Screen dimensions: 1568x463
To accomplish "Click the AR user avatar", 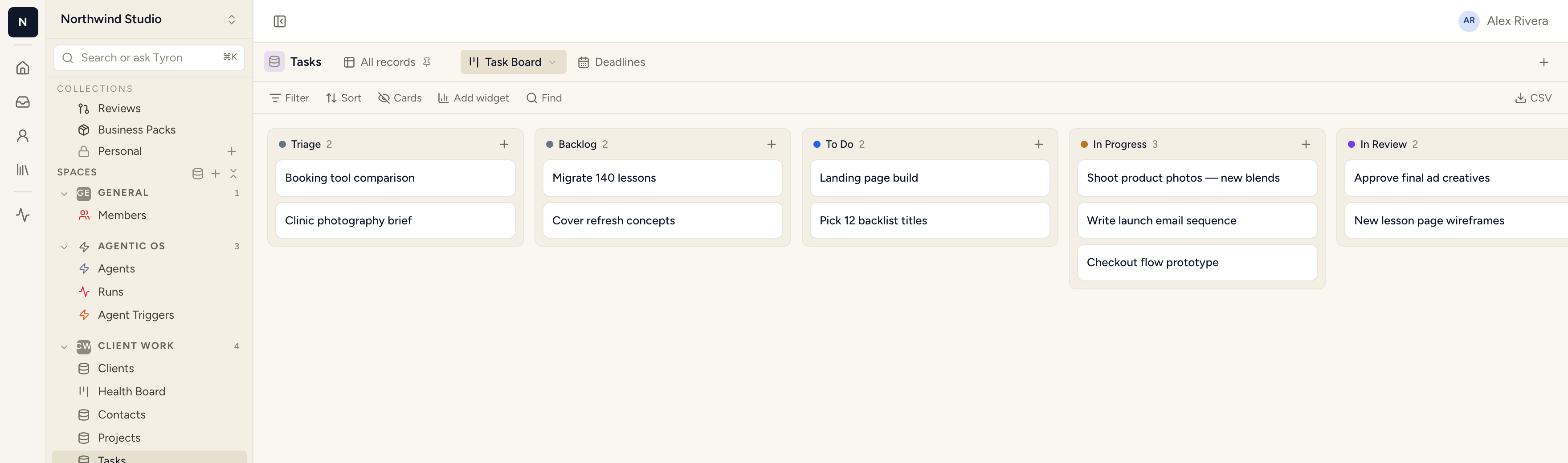I will tap(1469, 20).
